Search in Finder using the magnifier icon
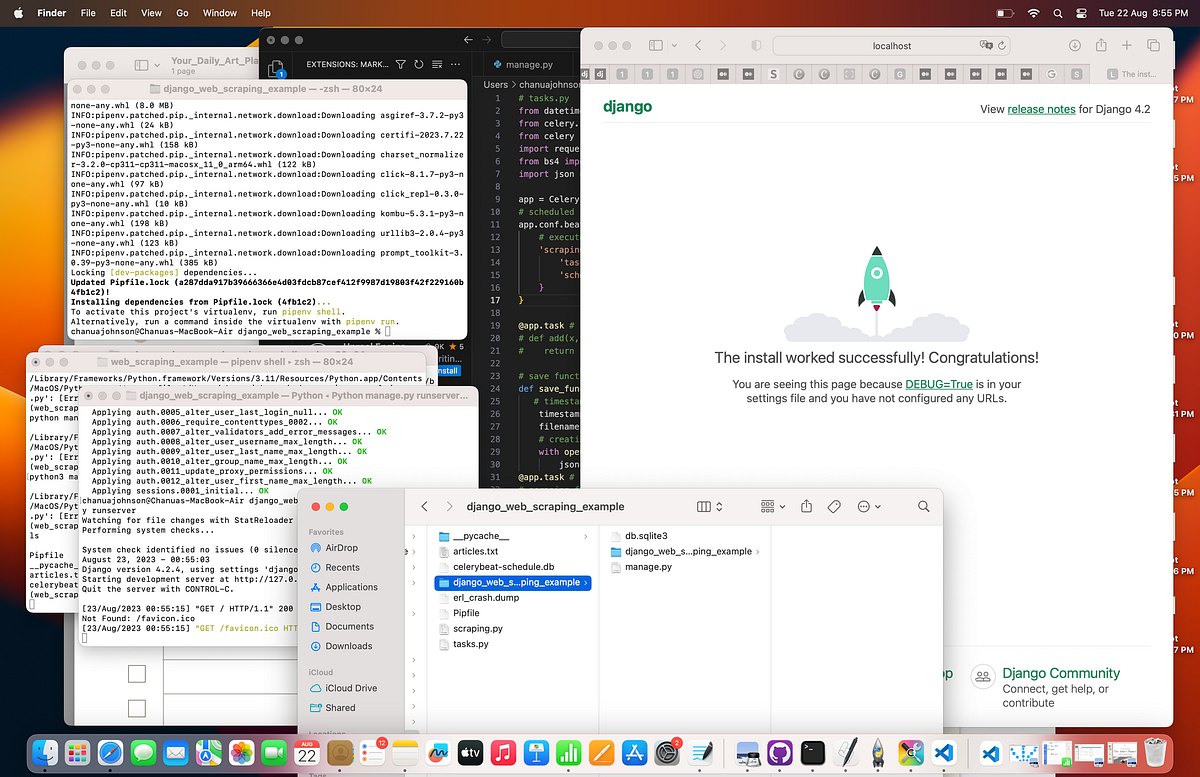The height and width of the screenshot is (777, 1200). pyautogui.click(x=922, y=506)
